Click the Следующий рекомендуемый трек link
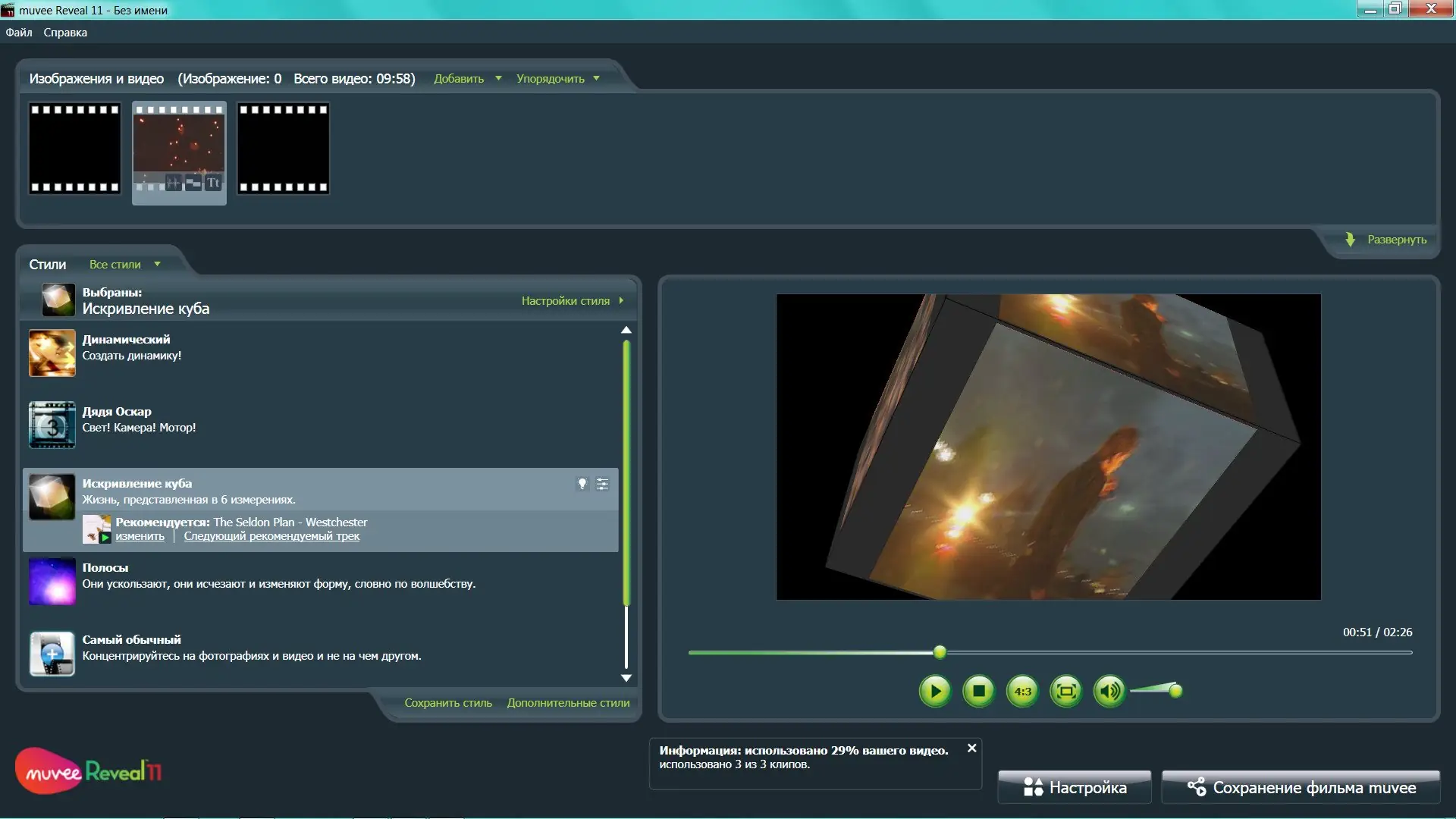Screen dimensions: 1456x819 point(271,536)
